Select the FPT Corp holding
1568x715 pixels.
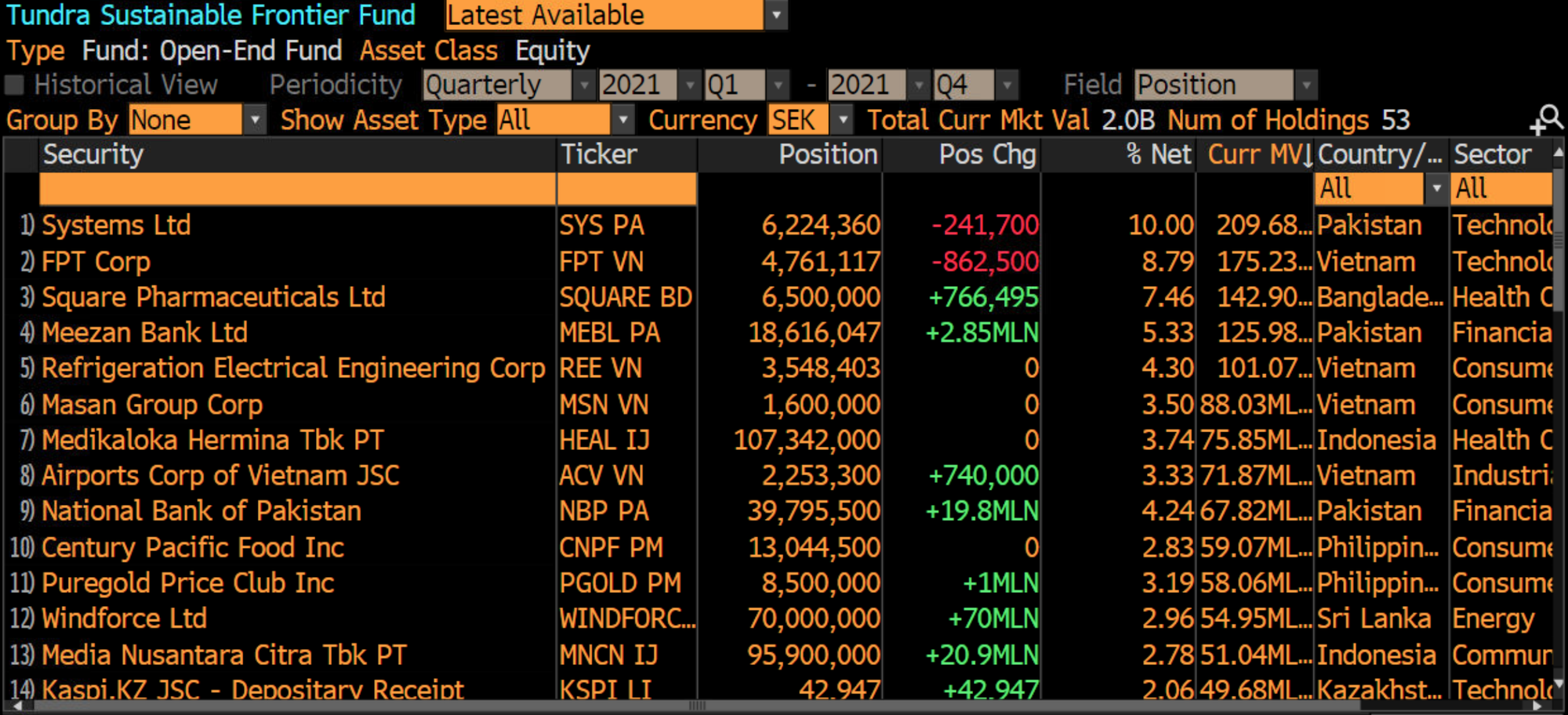click(96, 262)
